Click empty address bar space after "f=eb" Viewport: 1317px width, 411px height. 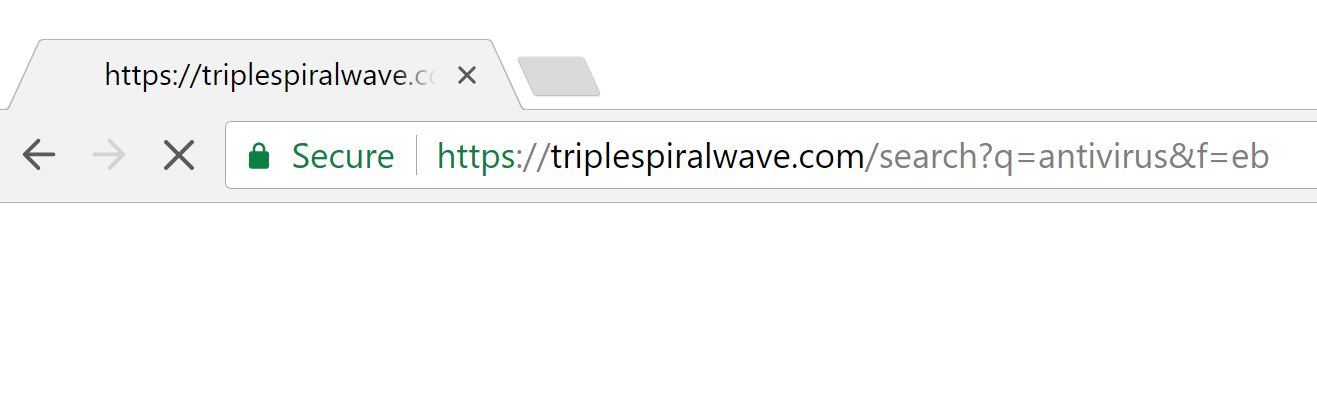tap(1293, 155)
